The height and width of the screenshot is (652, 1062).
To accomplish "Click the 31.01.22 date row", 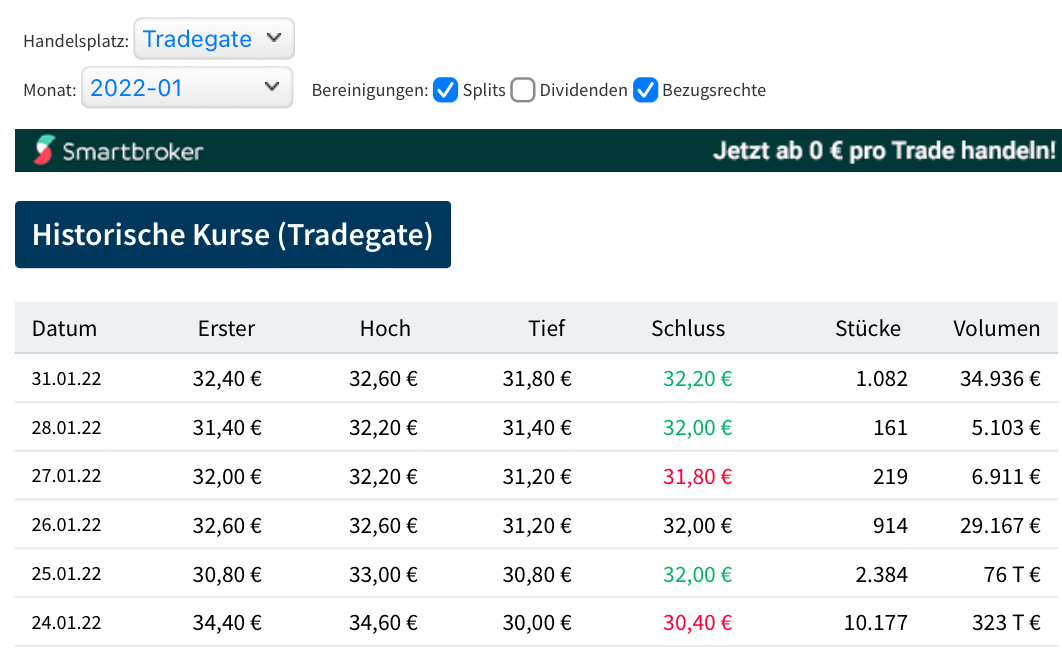I will [66, 379].
